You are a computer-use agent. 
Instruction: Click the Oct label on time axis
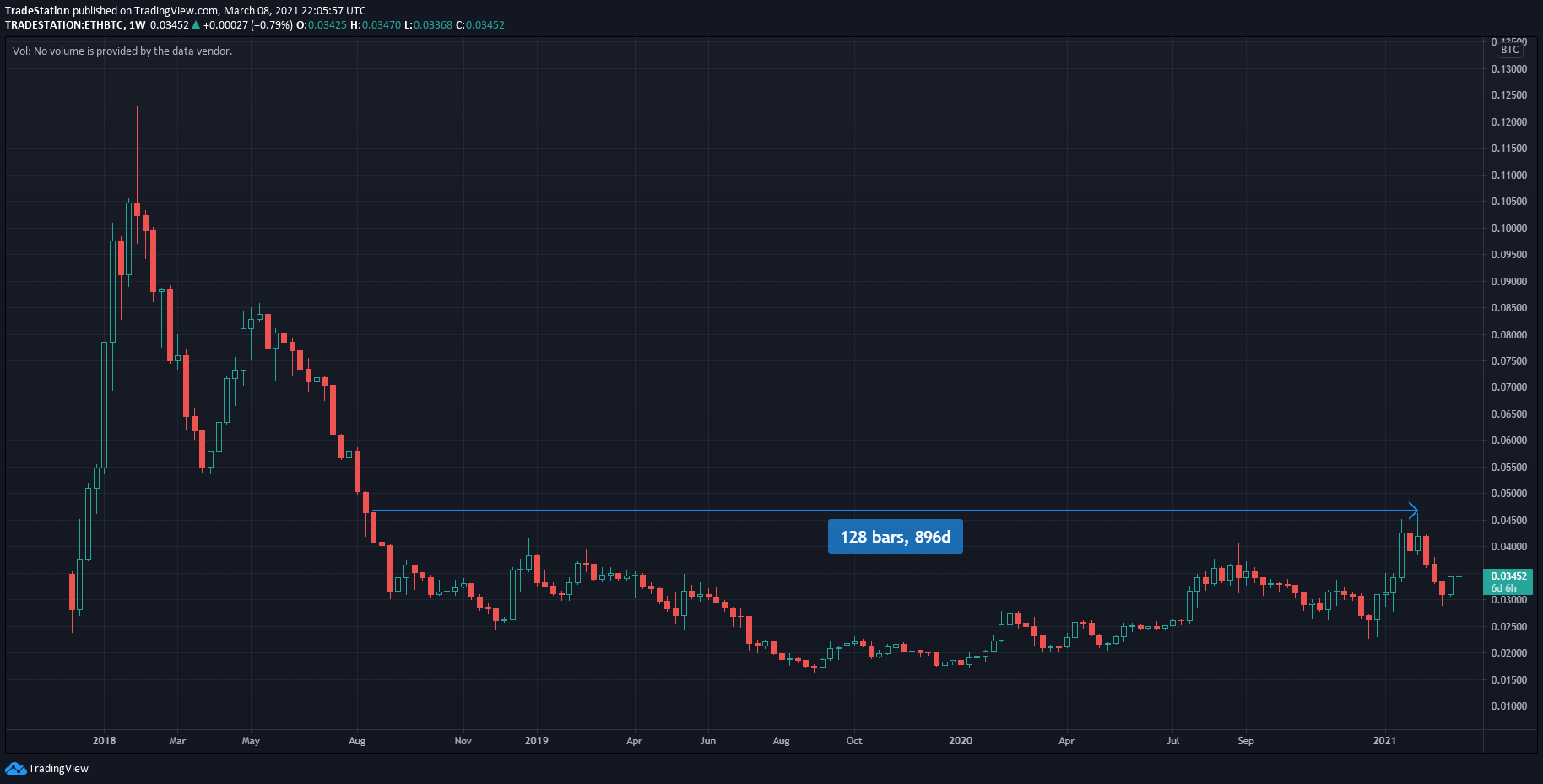click(x=854, y=741)
